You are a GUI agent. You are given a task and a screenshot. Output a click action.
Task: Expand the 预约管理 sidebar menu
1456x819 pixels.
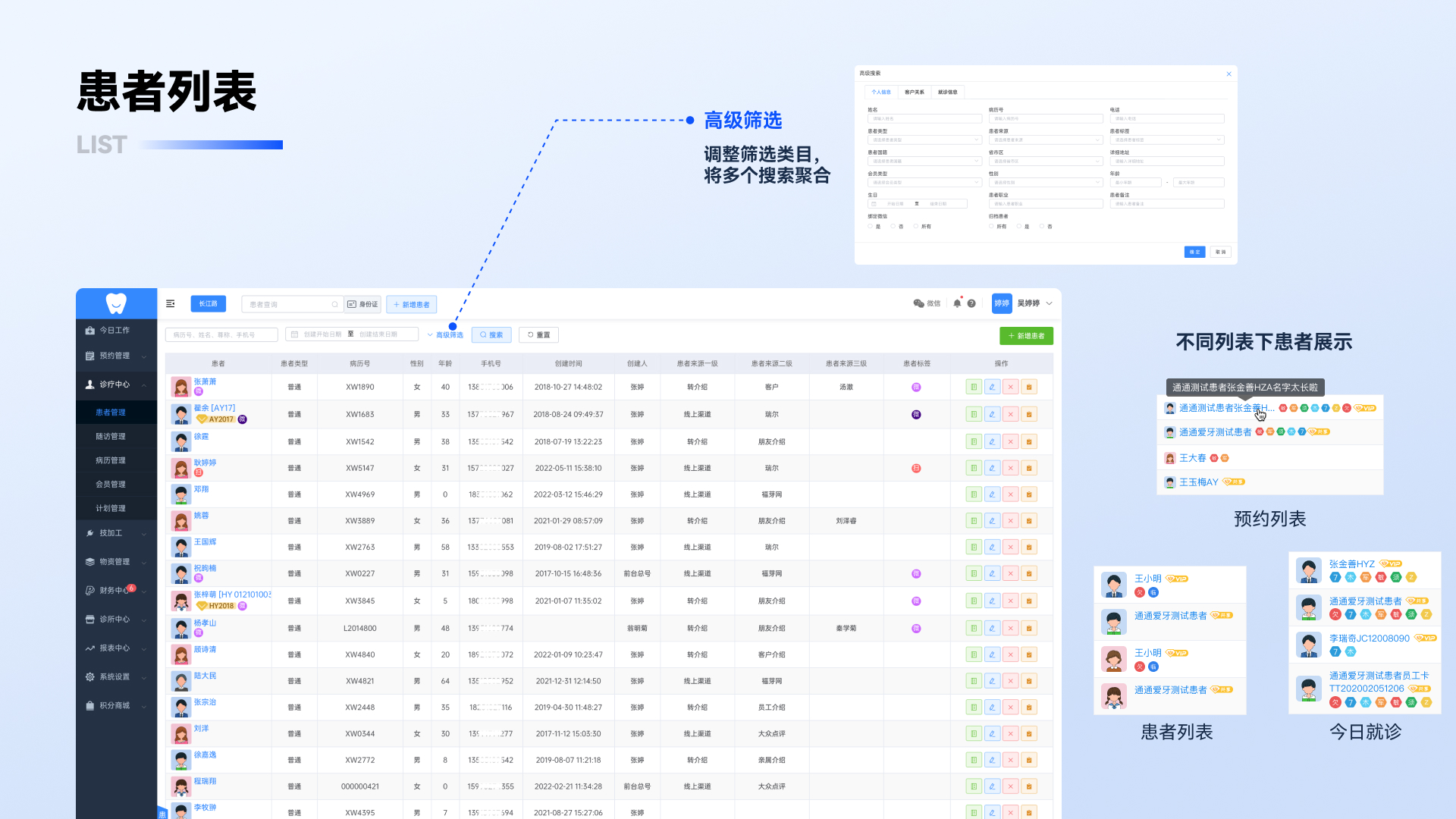tap(115, 356)
